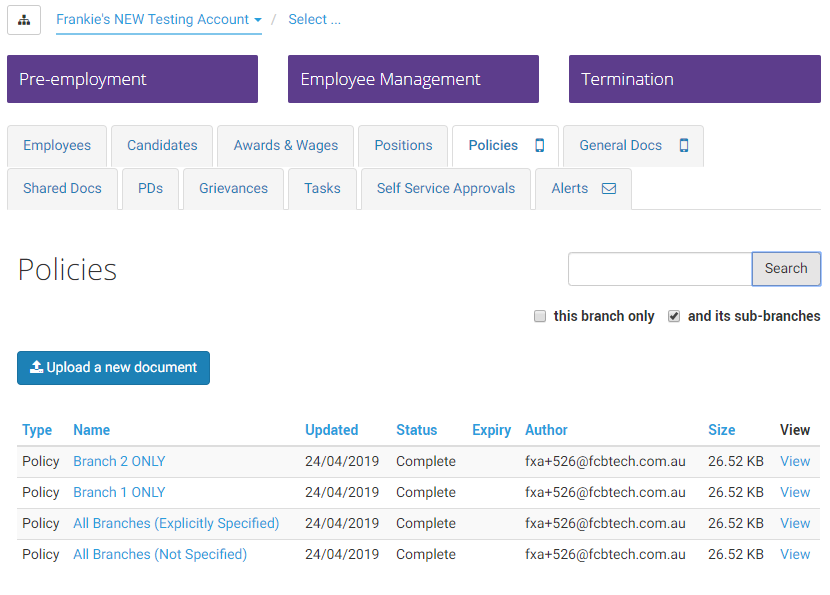Sort the table by Updated column
Viewport: 830px width, 595px height.
click(331, 430)
